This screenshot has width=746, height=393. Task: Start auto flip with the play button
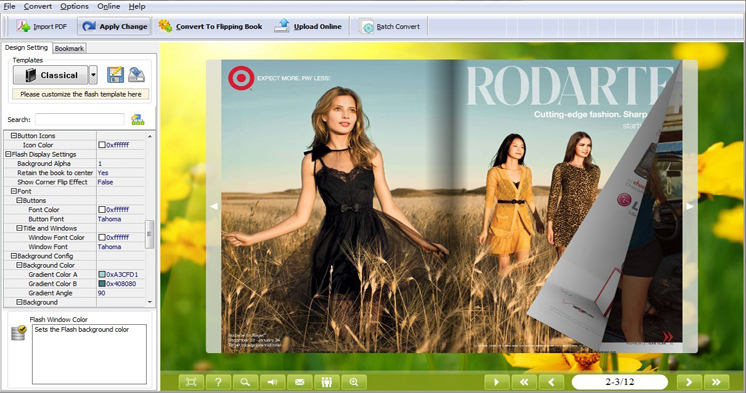click(x=497, y=382)
